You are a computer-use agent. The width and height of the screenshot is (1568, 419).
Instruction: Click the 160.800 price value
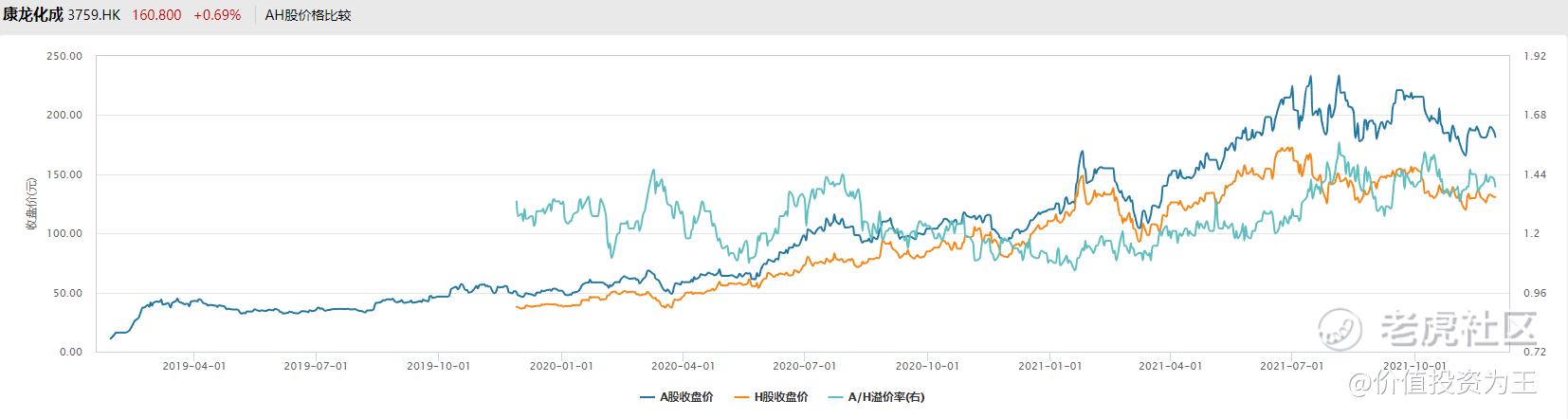click(156, 15)
